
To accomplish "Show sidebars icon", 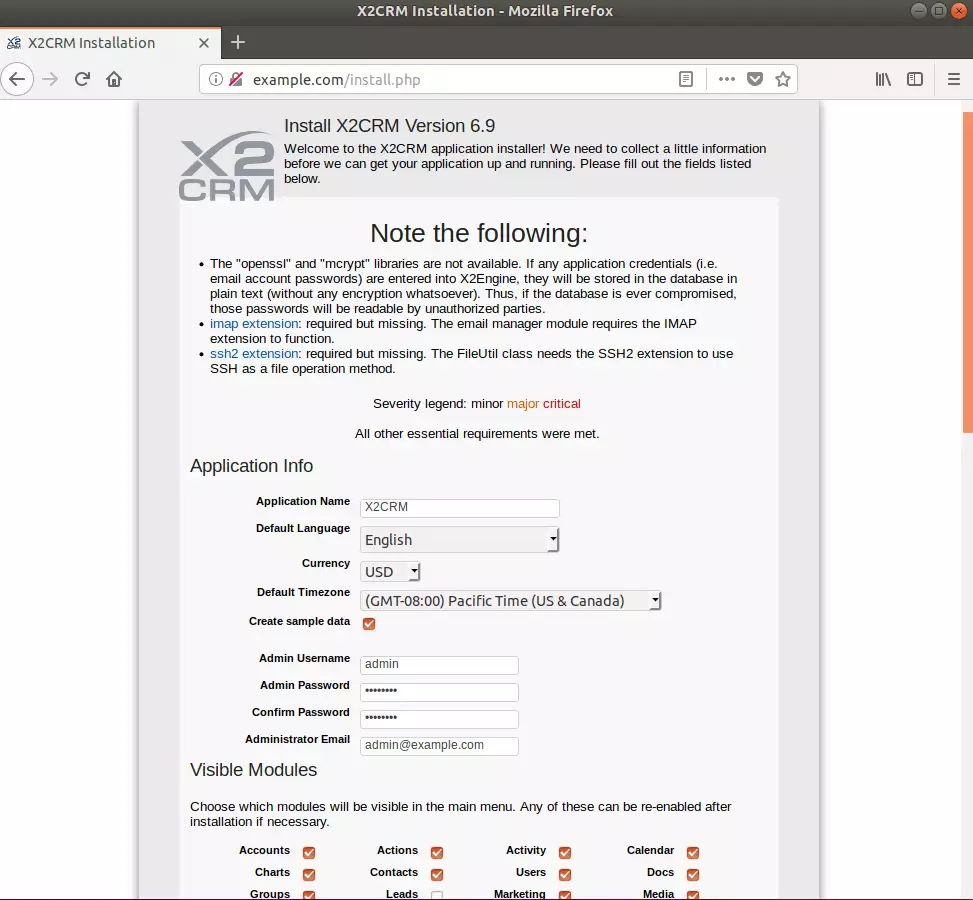I will pyautogui.click(x=915, y=79).
